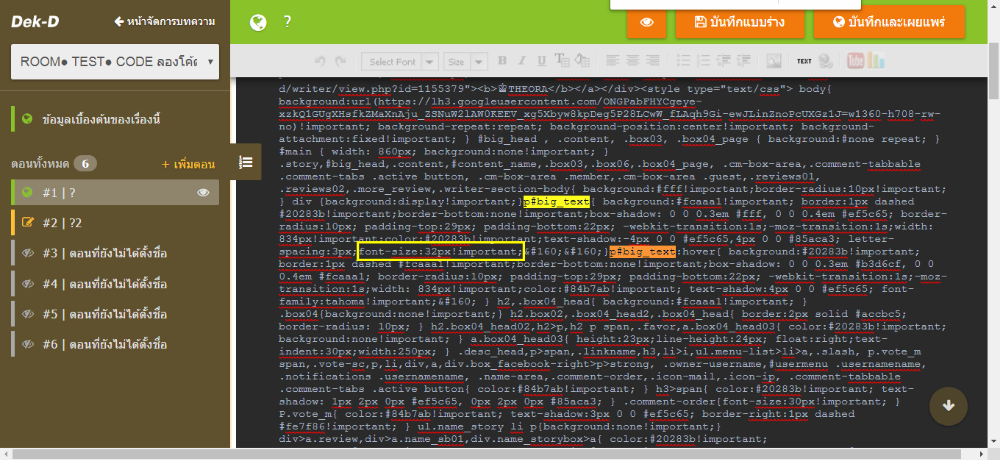The height and width of the screenshot is (460, 1000).
Task: Add a new chapter with เพิ่มตอน
Action: 188,165
